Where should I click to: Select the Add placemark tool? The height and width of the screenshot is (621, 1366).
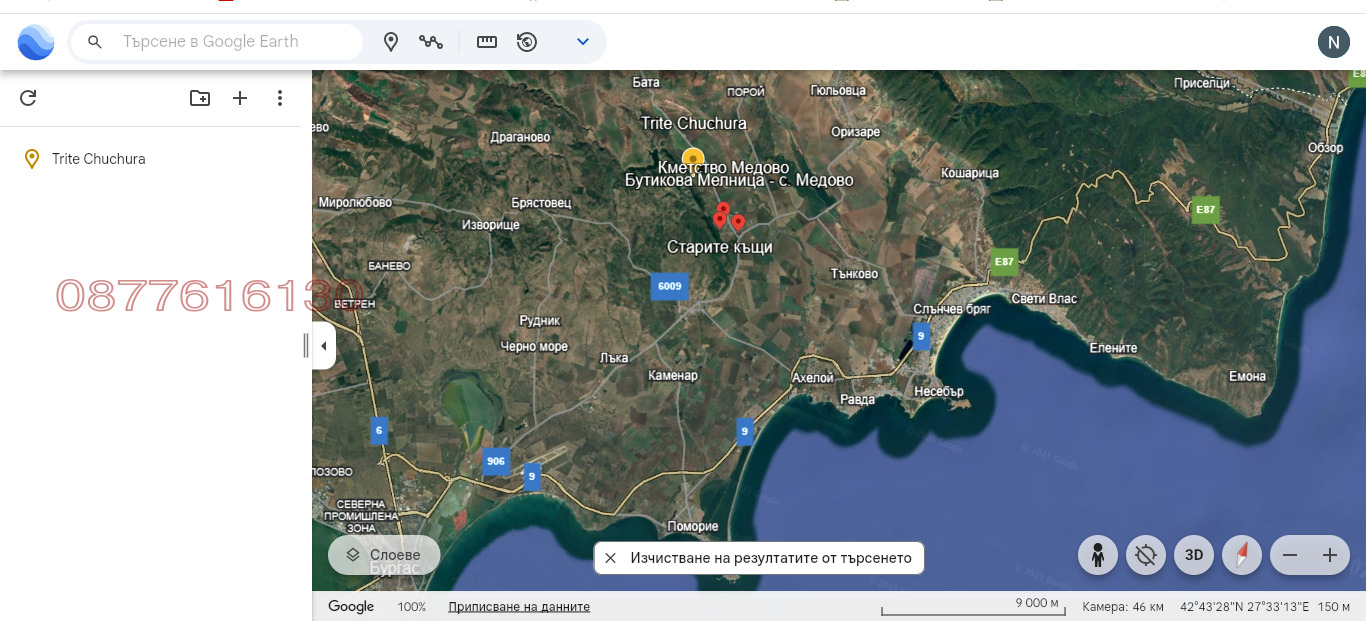click(x=390, y=41)
